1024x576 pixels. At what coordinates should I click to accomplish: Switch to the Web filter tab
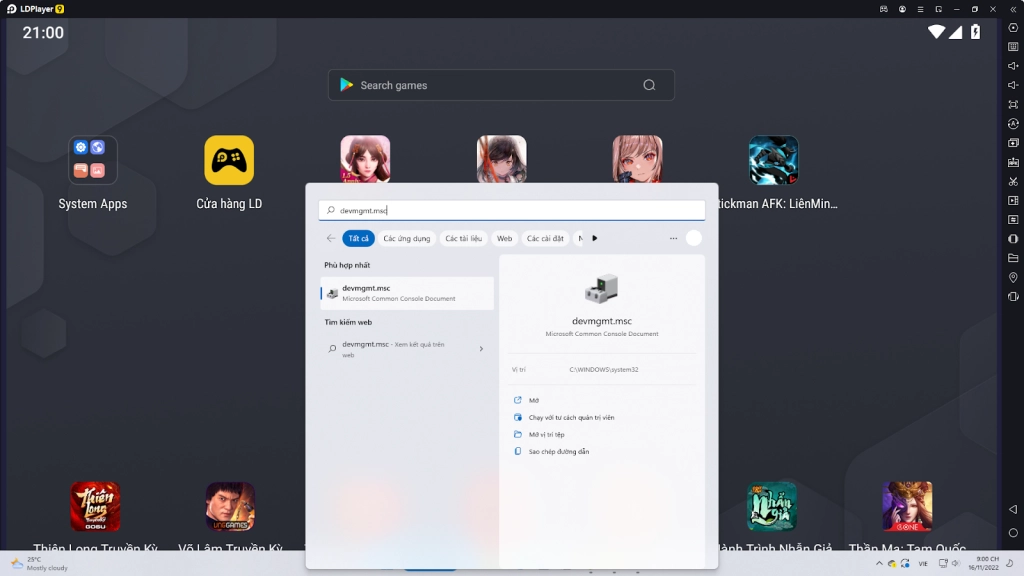coord(504,238)
